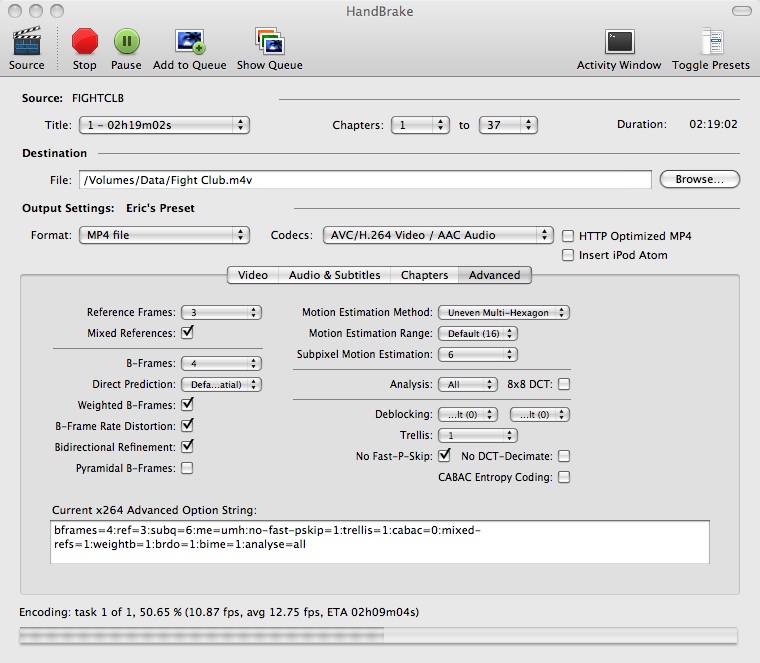The image size is (760, 663).
Task: Open the starting chapter dropdown showing 1
Action: coord(420,125)
